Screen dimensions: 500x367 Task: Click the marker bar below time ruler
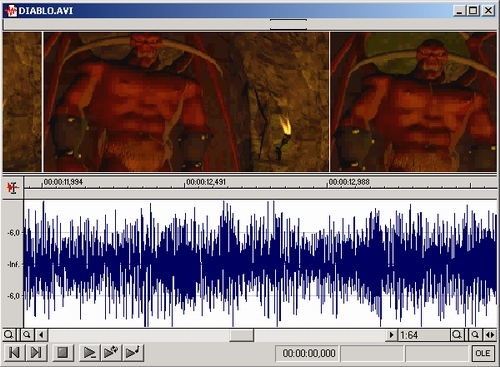261,194
